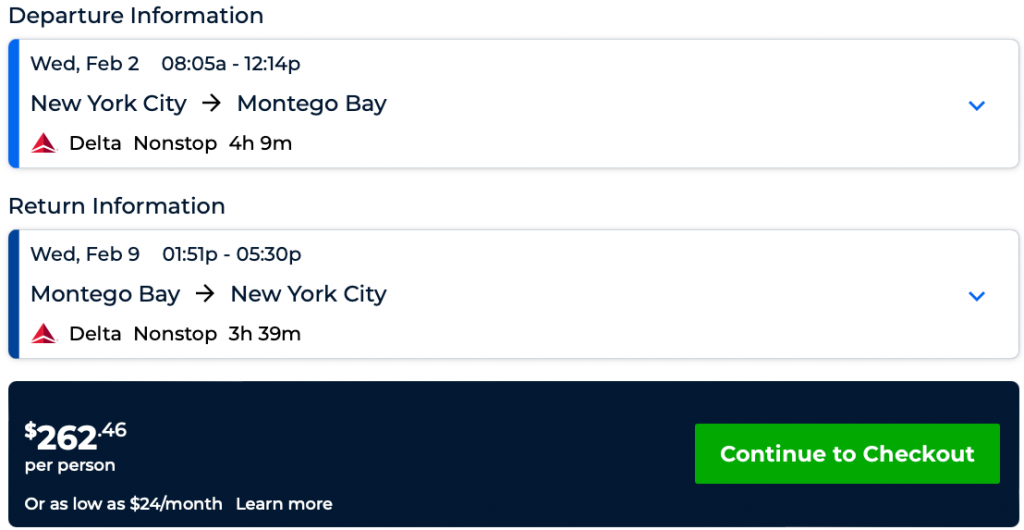Click the Nonstop label on the return flight
This screenshot has width=1024, height=530.
click(x=175, y=333)
